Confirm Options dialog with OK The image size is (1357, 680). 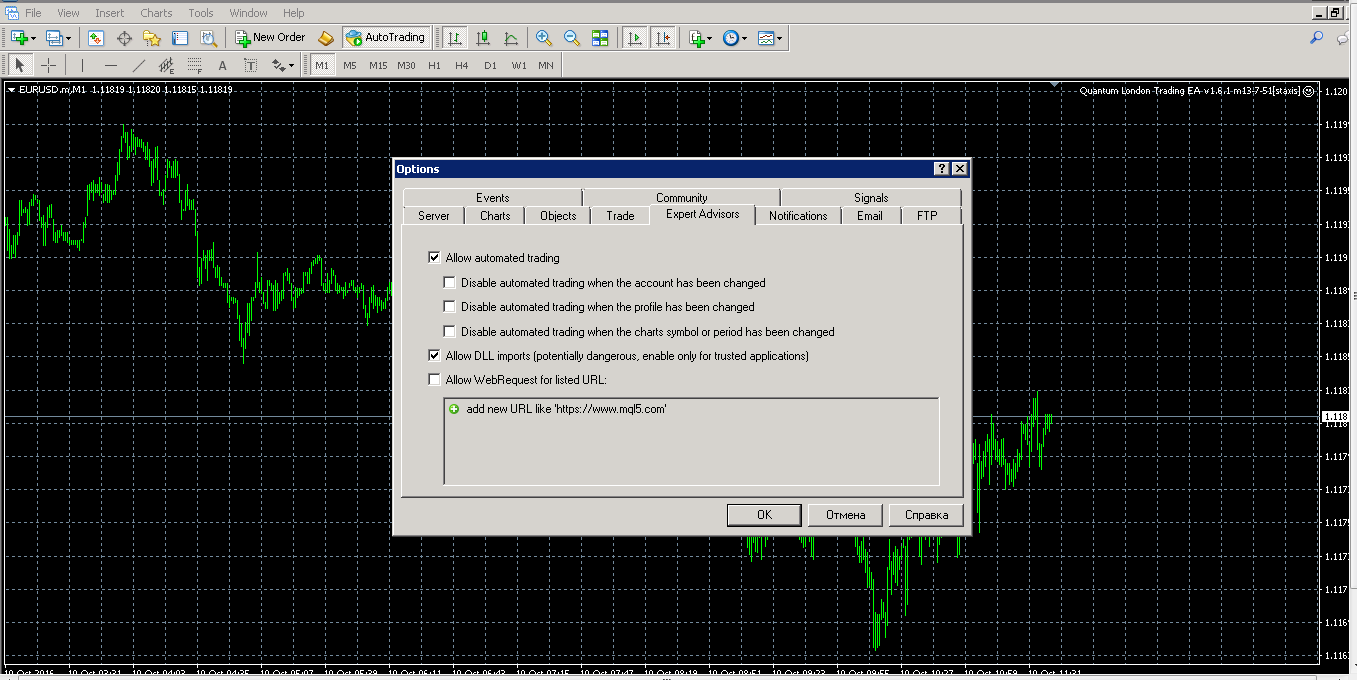pos(764,515)
